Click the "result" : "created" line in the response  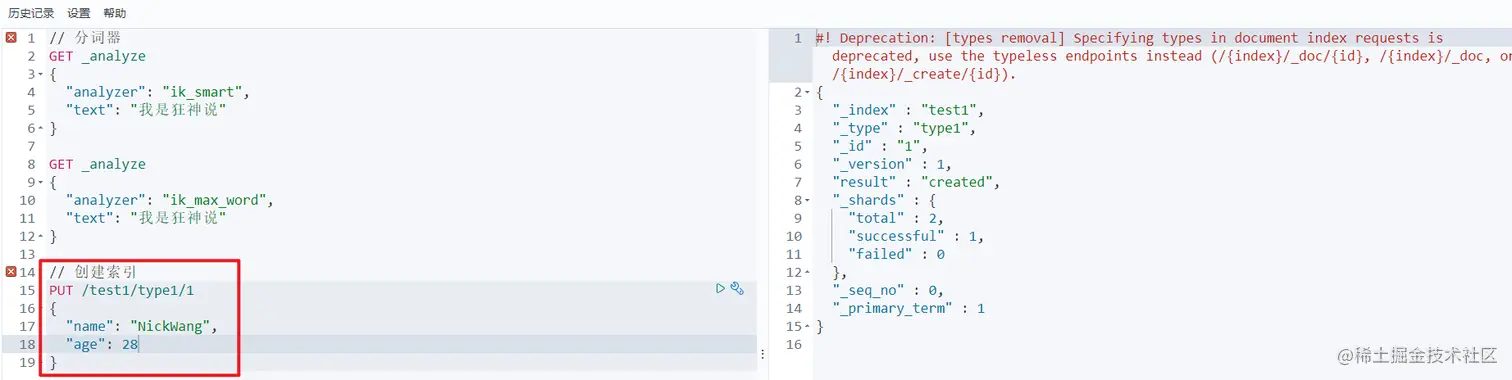coord(916,182)
